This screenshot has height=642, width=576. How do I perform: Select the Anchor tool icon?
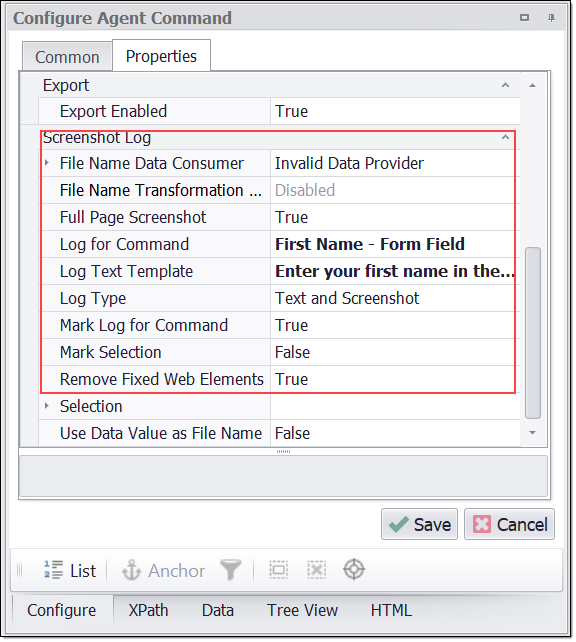pyautogui.click(x=131, y=570)
